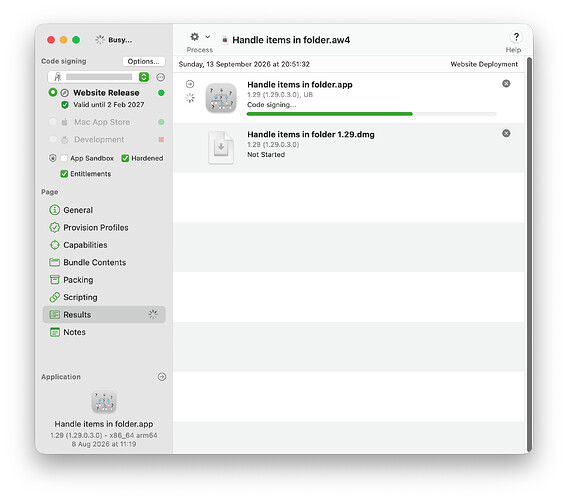Click the shield icon beside App Sandbox

pos(53,158)
